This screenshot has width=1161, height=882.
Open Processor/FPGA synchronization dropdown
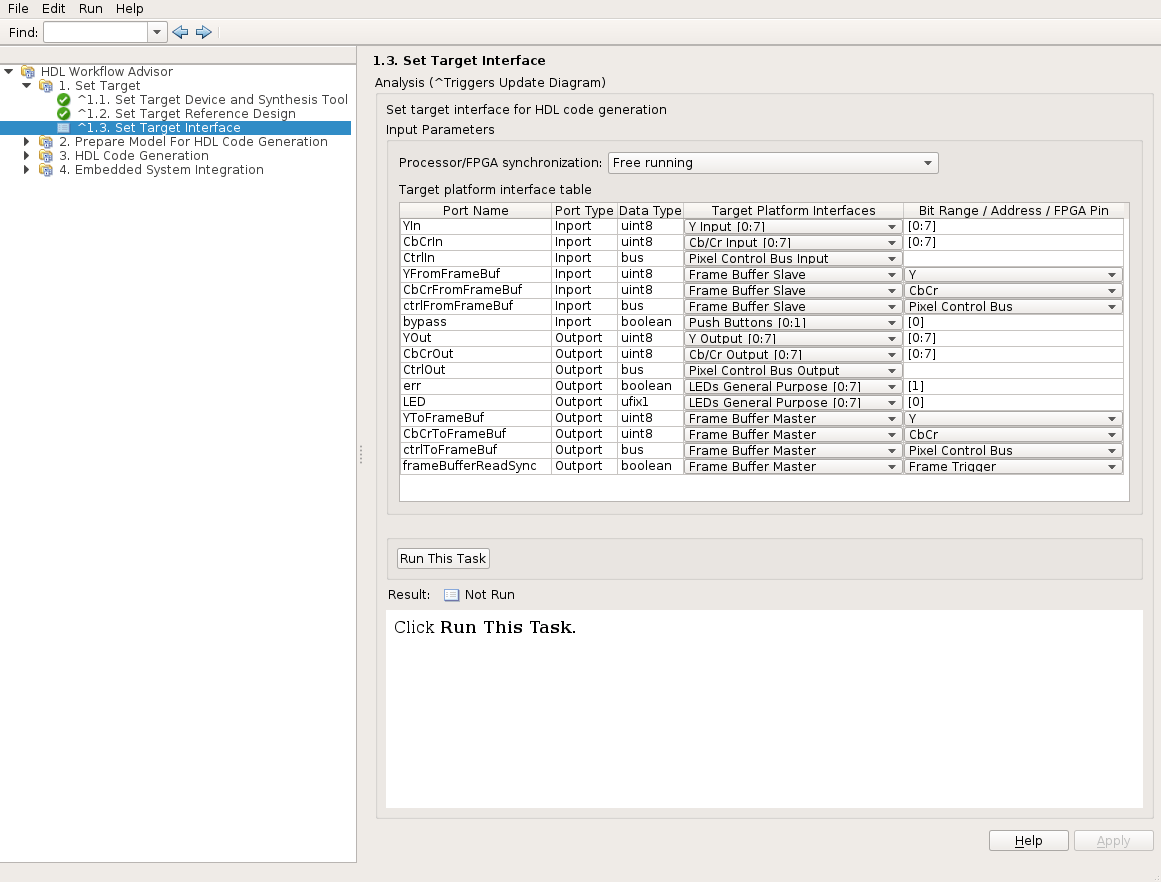click(772, 163)
